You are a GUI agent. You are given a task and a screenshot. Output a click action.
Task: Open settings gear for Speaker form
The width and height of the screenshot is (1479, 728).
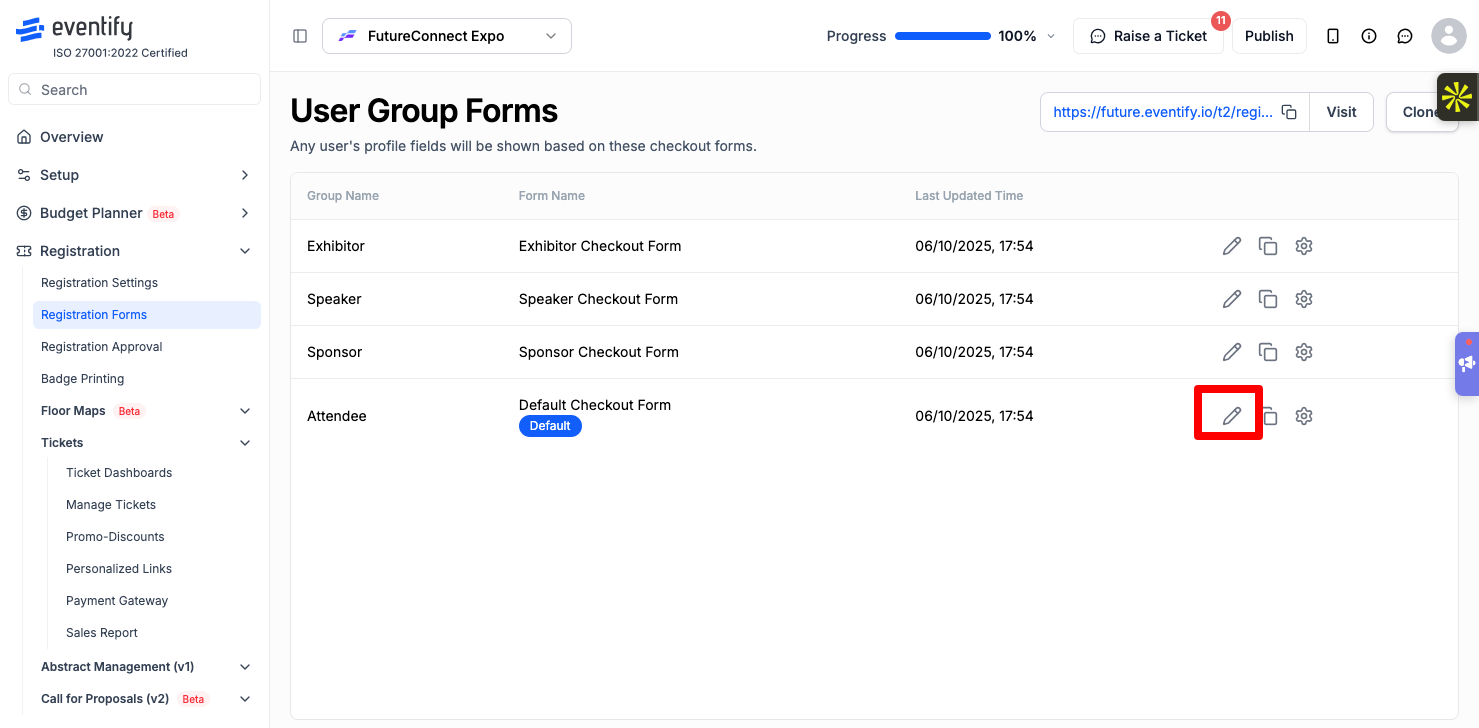pos(1304,299)
